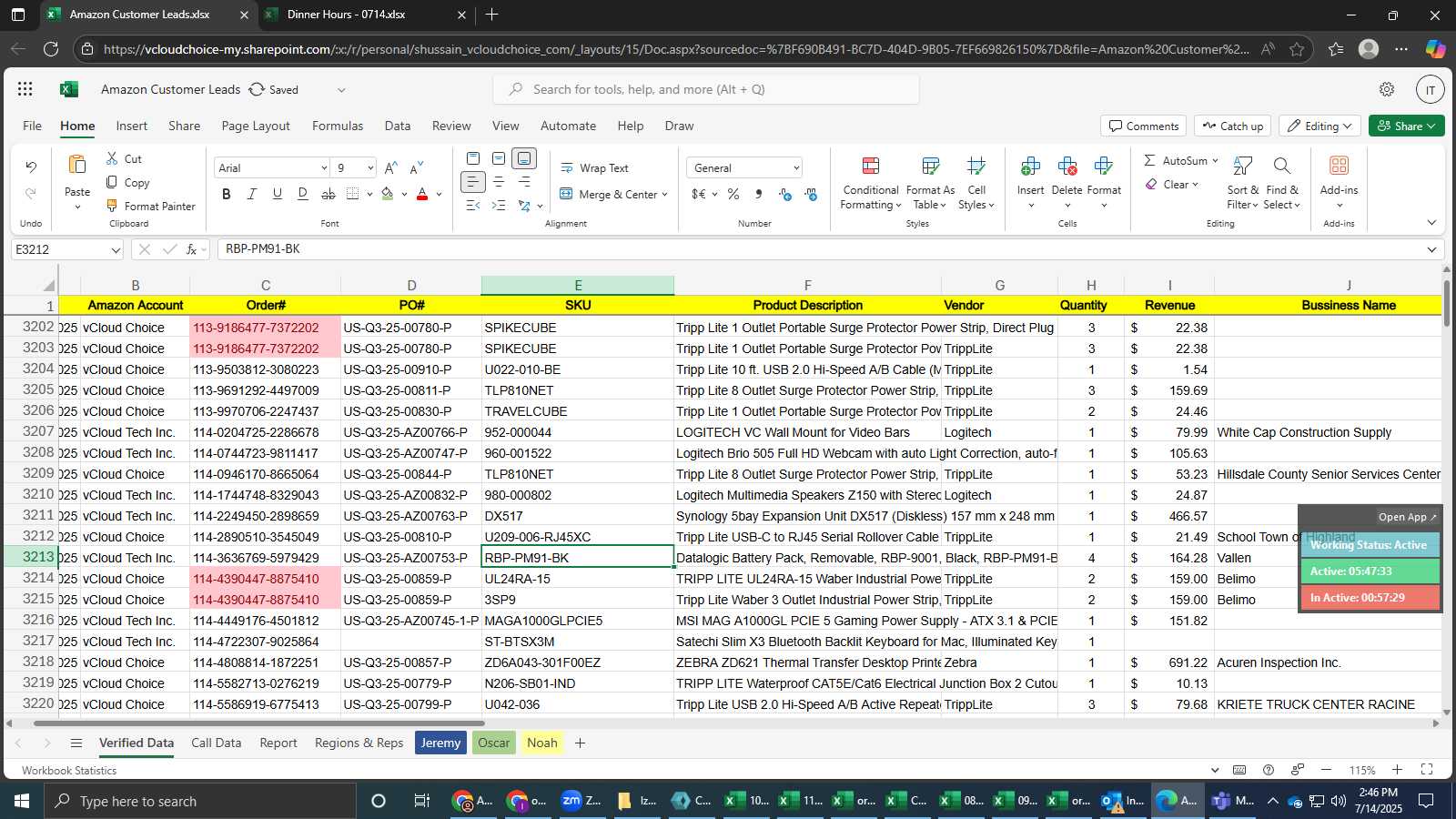This screenshot has width=1456, height=819.
Task: Click Insert cells icon
Action: pos(1030,166)
